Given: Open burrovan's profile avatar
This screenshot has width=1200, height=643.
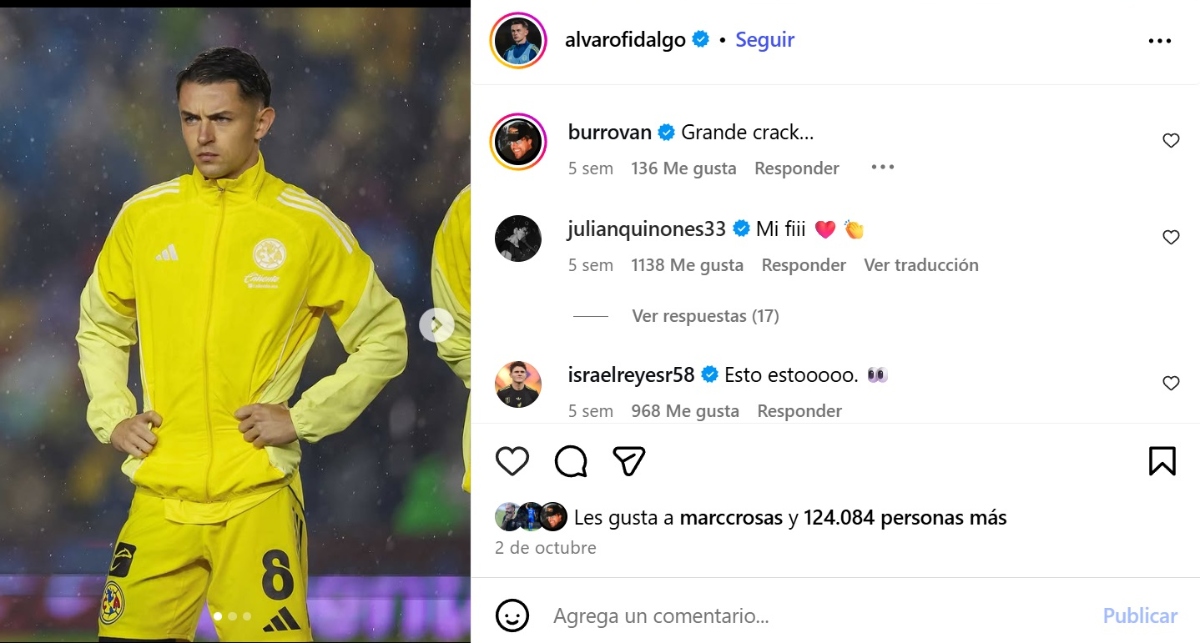Looking at the screenshot, I should pos(518,141).
